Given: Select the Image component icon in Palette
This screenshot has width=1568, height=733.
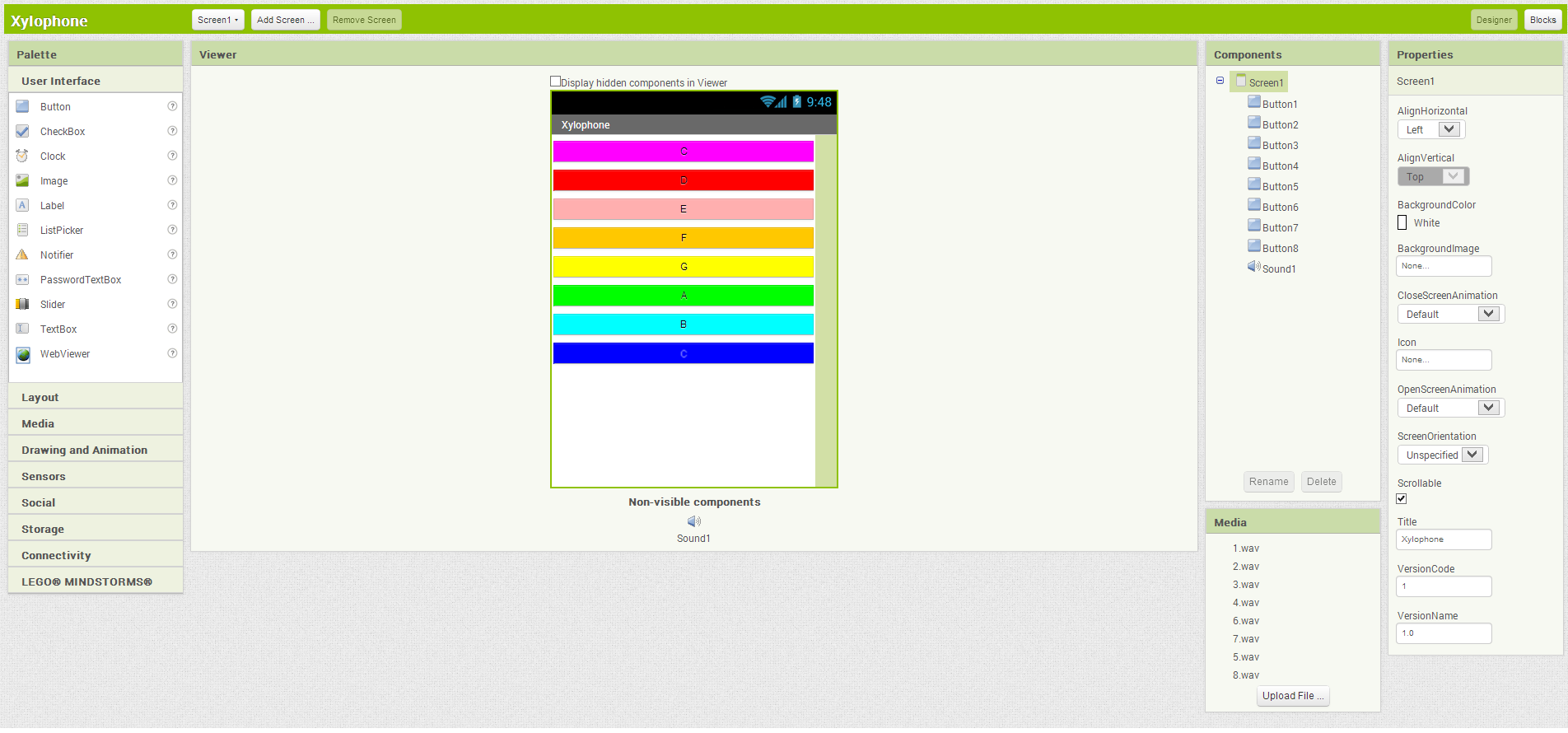Looking at the screenshot, I should pos(22,180).
